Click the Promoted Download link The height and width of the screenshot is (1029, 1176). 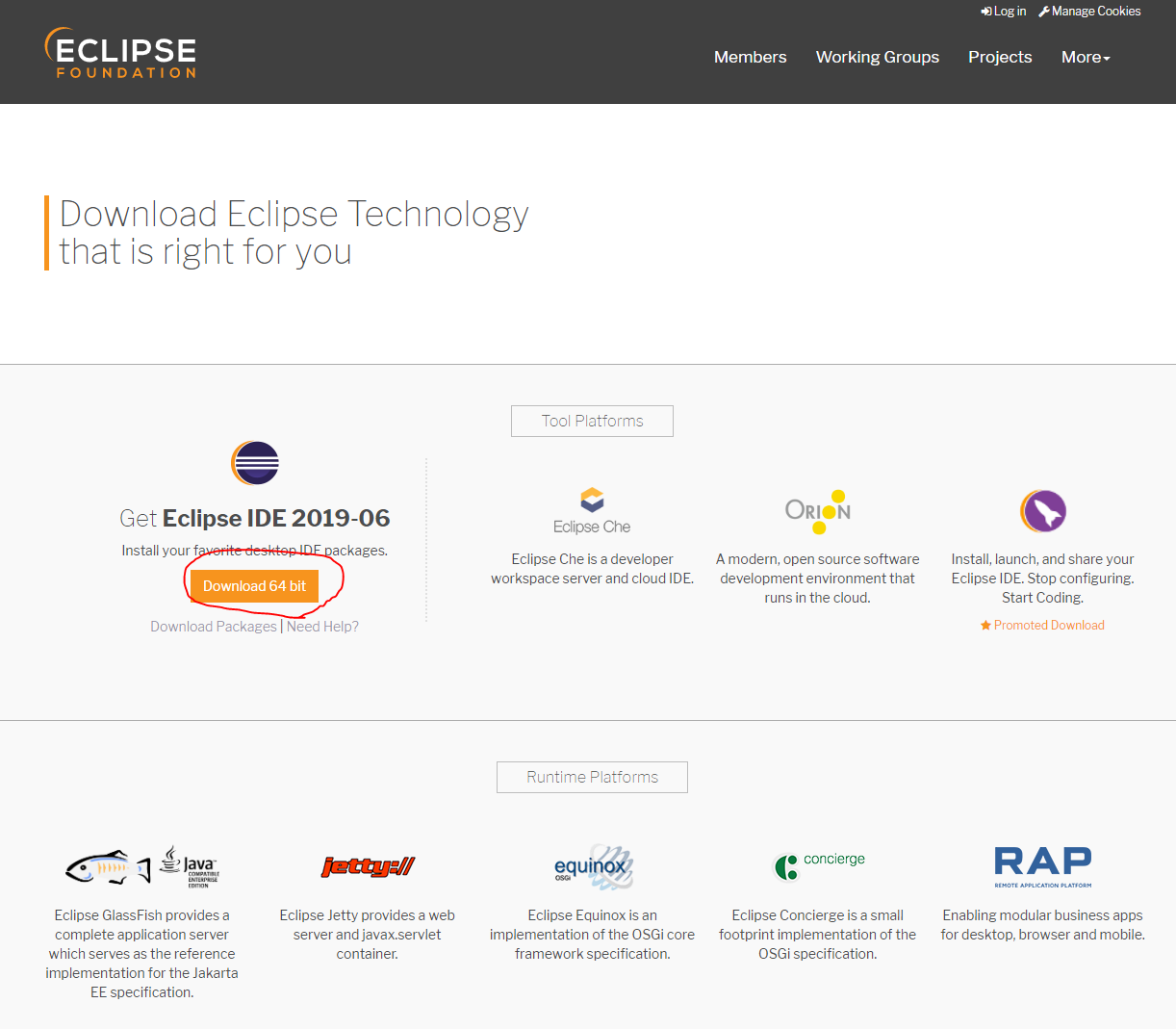pyautogui.click(x=1042, y=626)
